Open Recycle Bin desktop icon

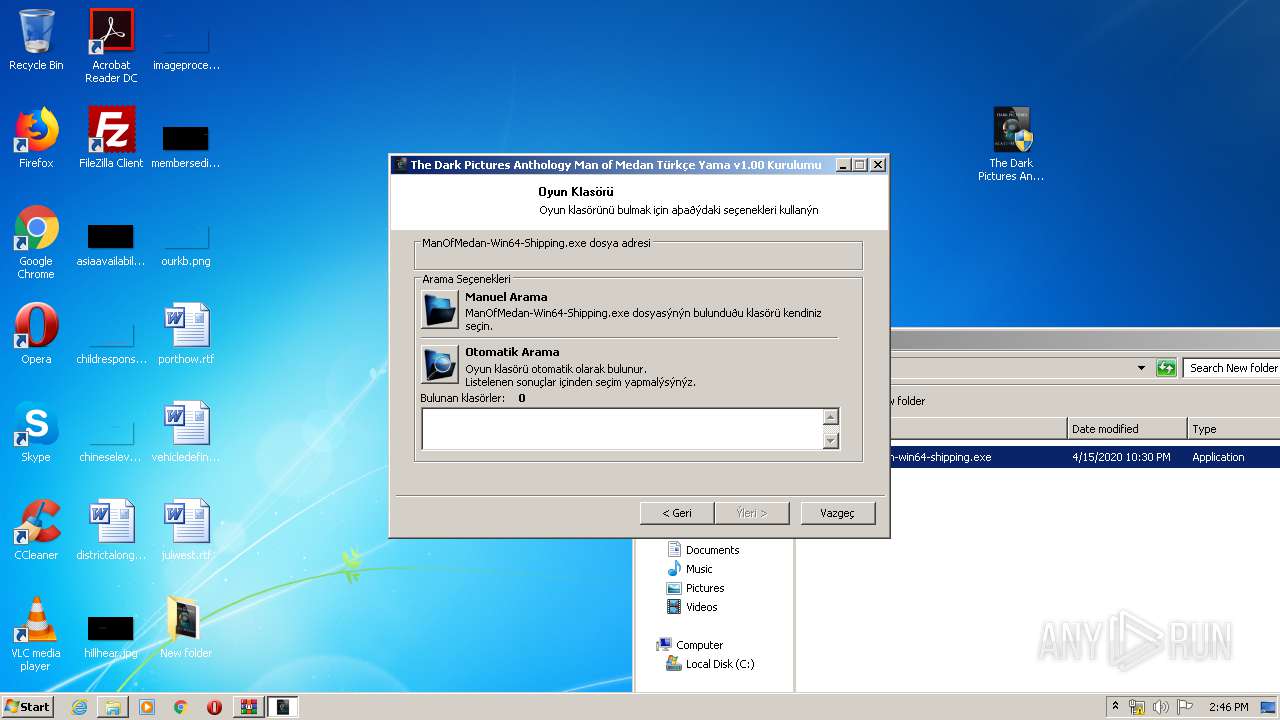click(x=36, y=40)
